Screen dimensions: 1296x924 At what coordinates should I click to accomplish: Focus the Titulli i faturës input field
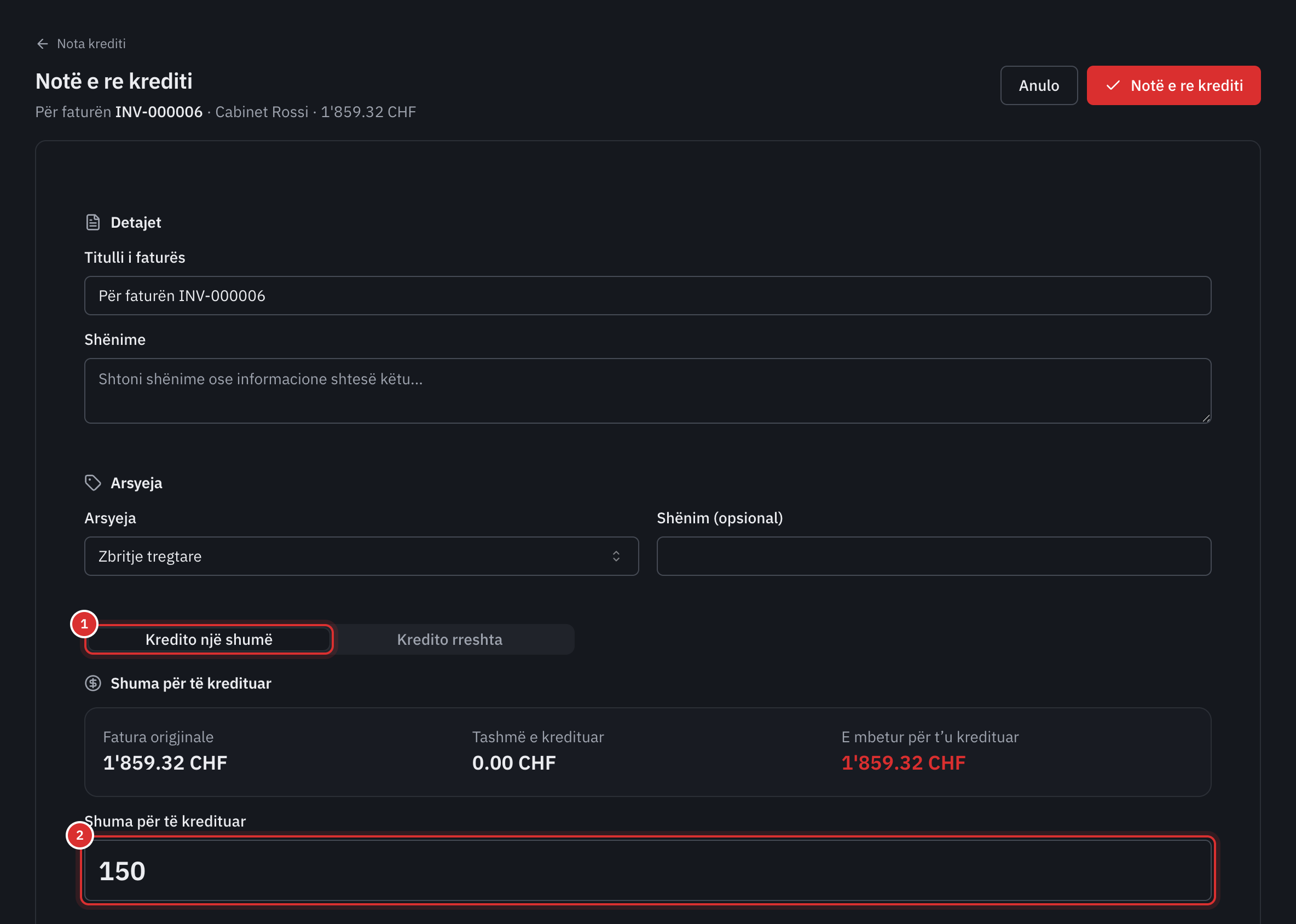(647, 296)
